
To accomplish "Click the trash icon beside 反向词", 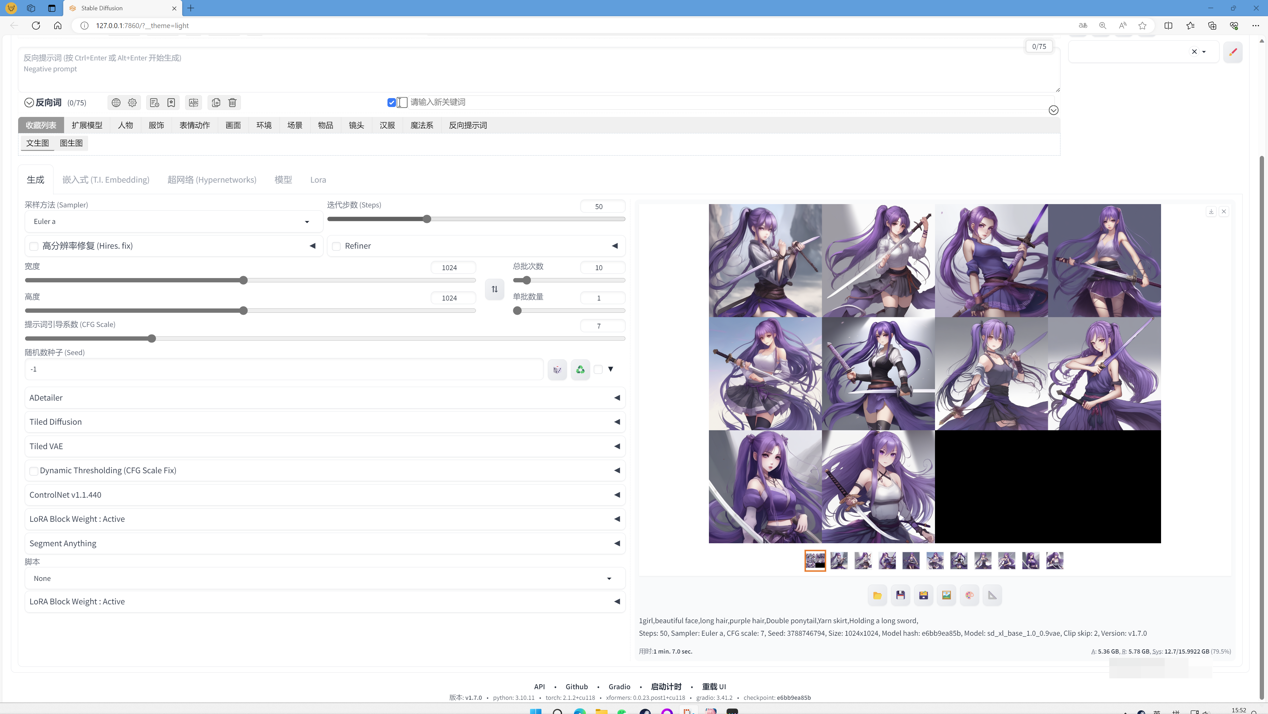I will 233,102.
